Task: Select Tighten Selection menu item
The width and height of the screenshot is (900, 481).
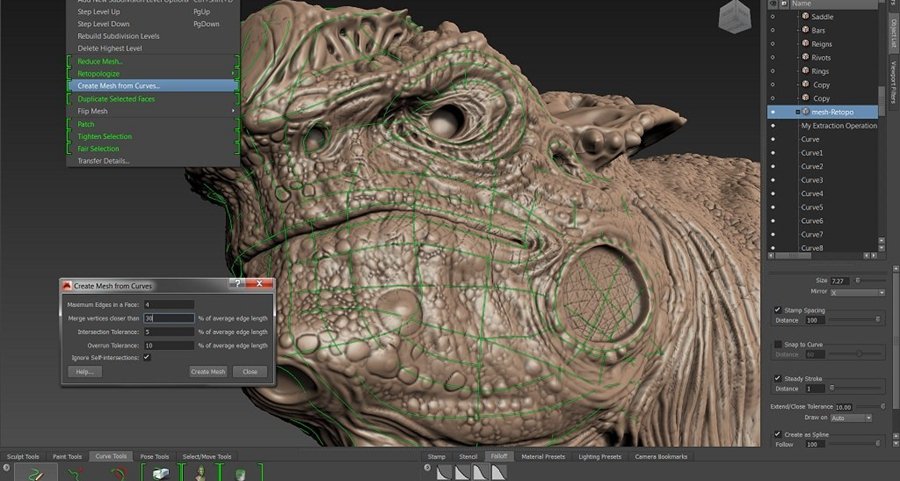Action: pyautogui.click(x=153, y=136)
